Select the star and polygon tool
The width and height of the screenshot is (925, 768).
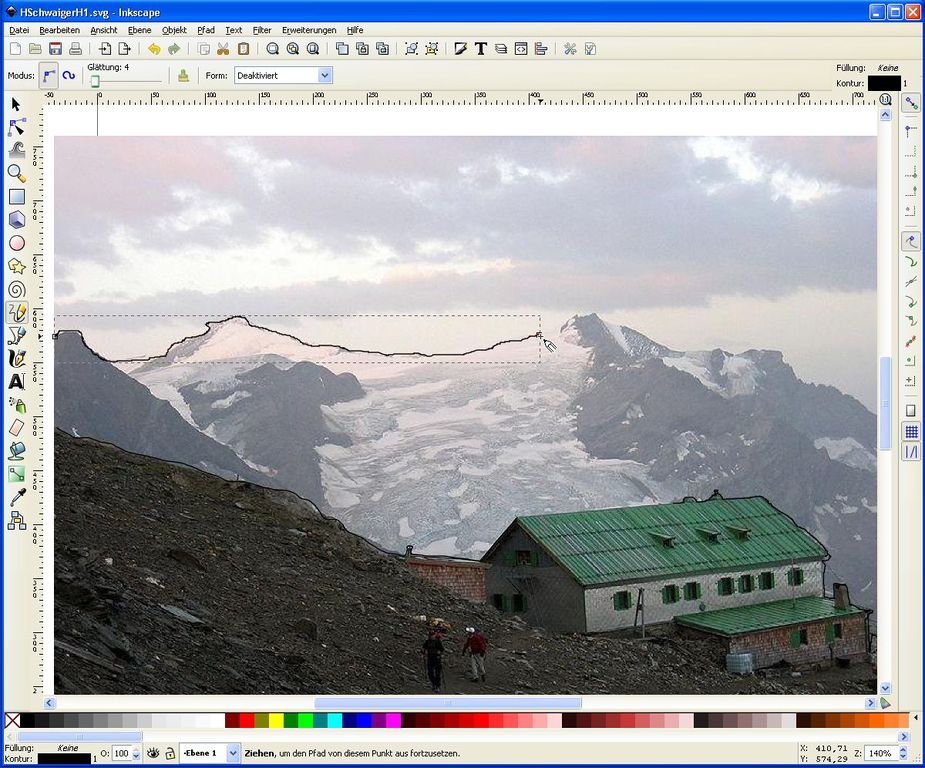click(x=16, y=266)
